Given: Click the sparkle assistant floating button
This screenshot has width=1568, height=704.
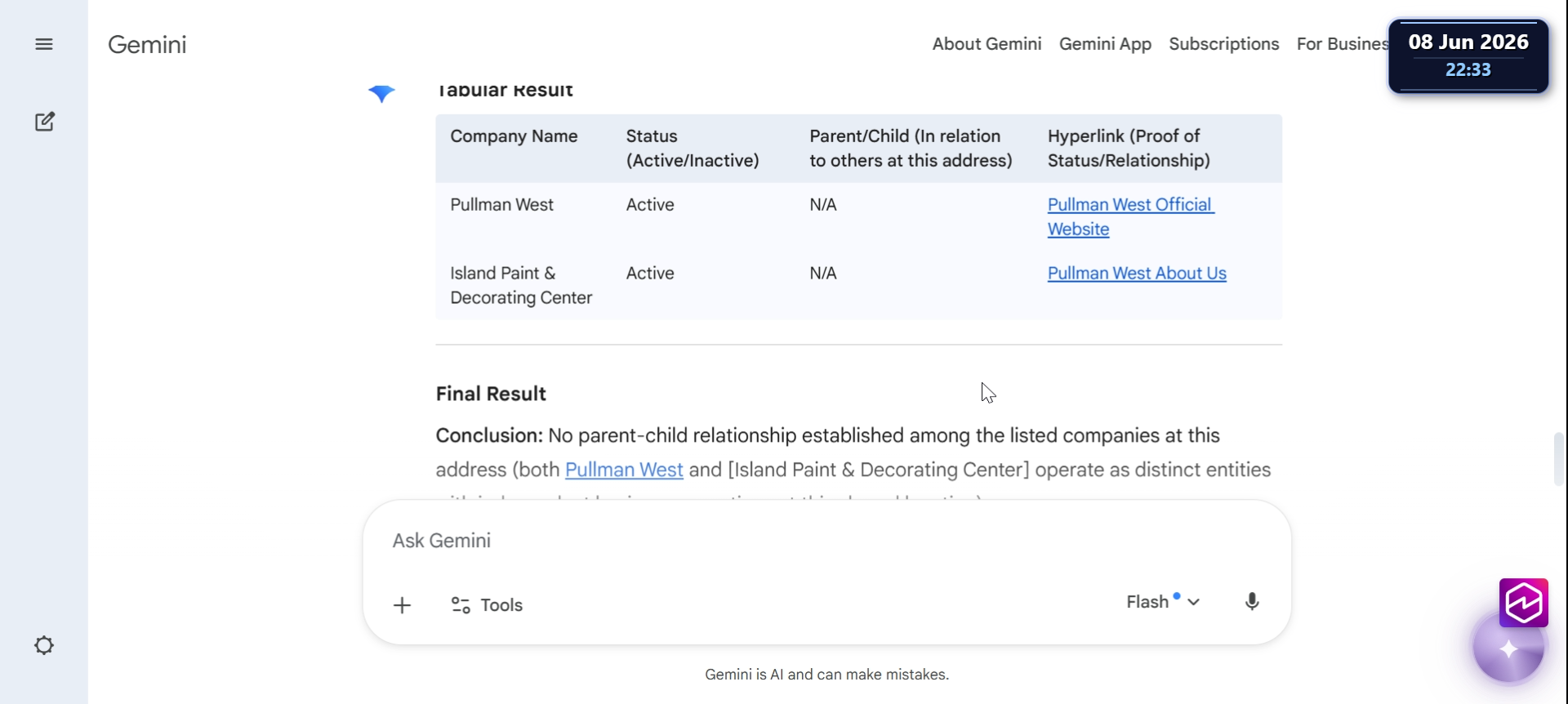Looking at the screenshot, I should click(x=1508, y=648).
